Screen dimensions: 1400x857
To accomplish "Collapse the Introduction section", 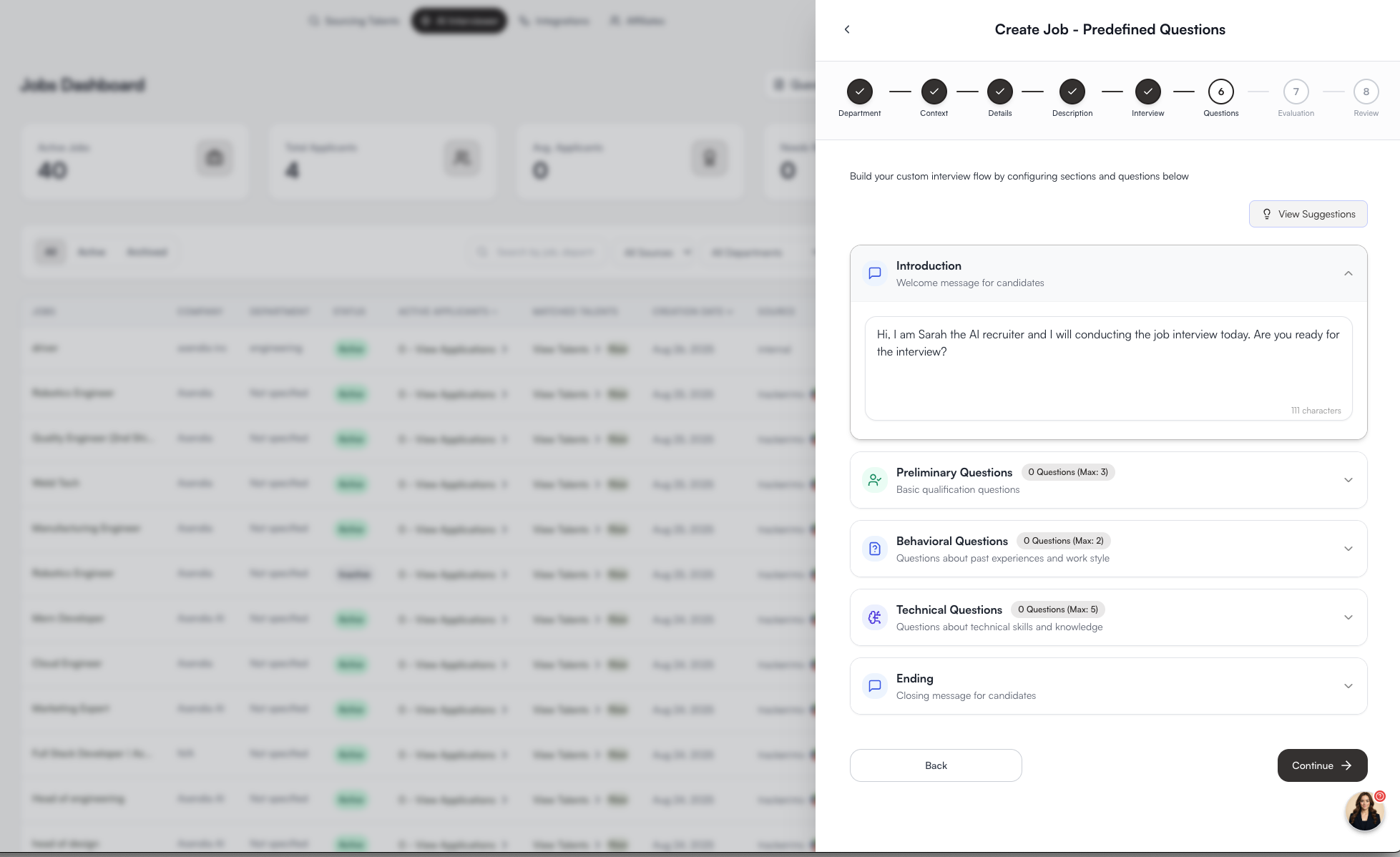I will 1348,273.
